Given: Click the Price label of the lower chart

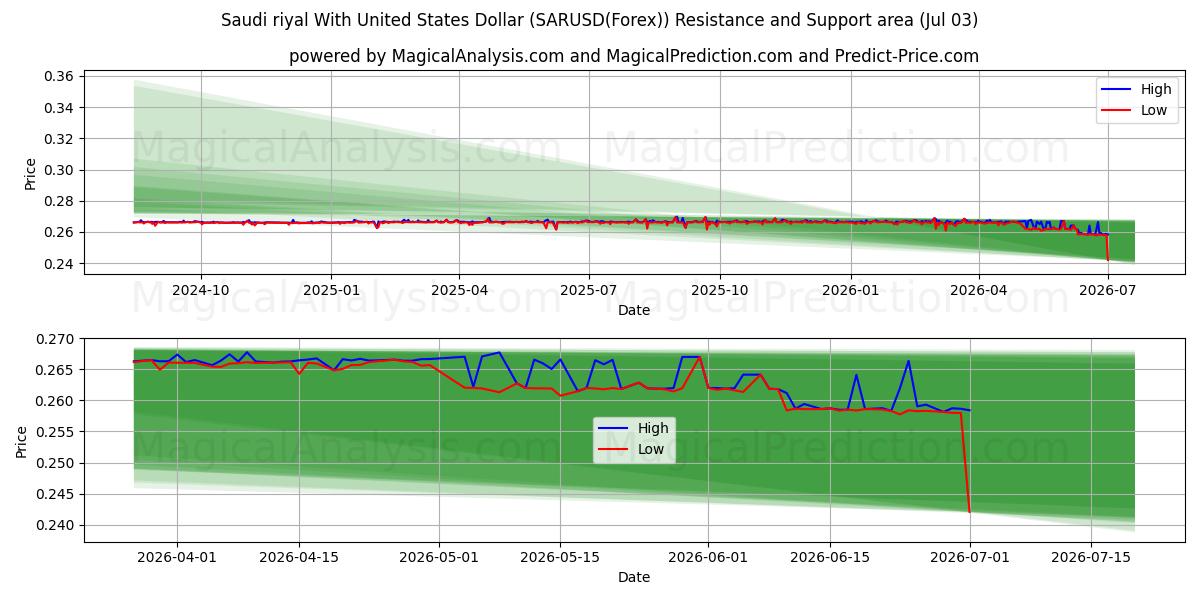Looking at the screenshot, I should pyautogui.click(x=22, y=441).
